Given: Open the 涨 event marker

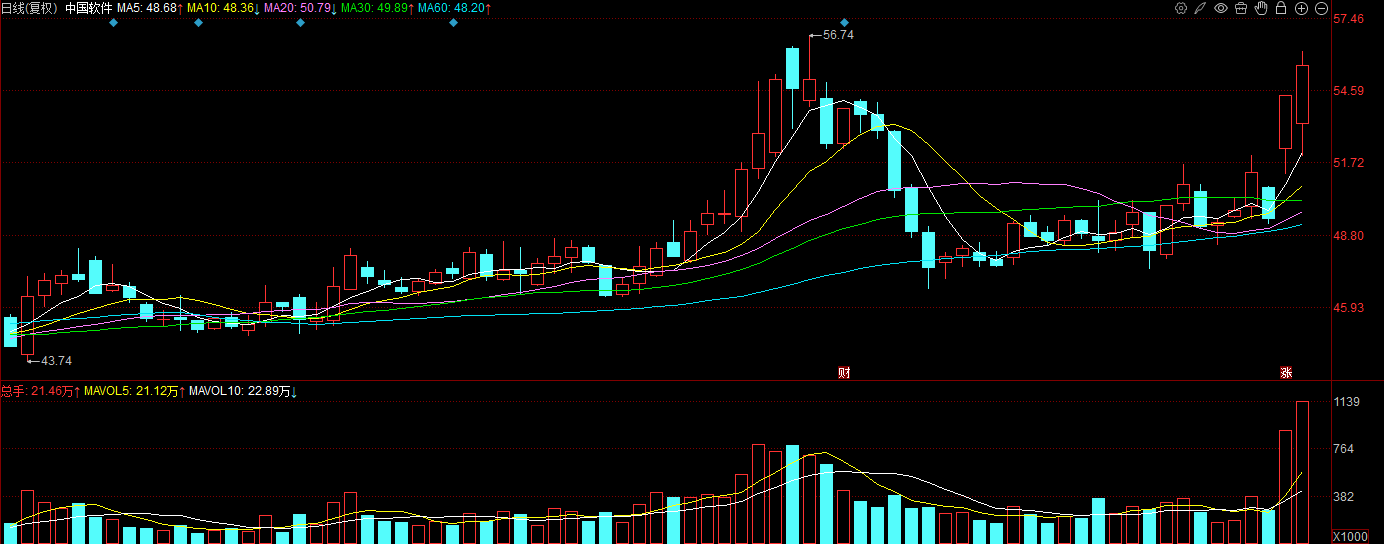Looking at the screenshot, I should point(1286,373).
